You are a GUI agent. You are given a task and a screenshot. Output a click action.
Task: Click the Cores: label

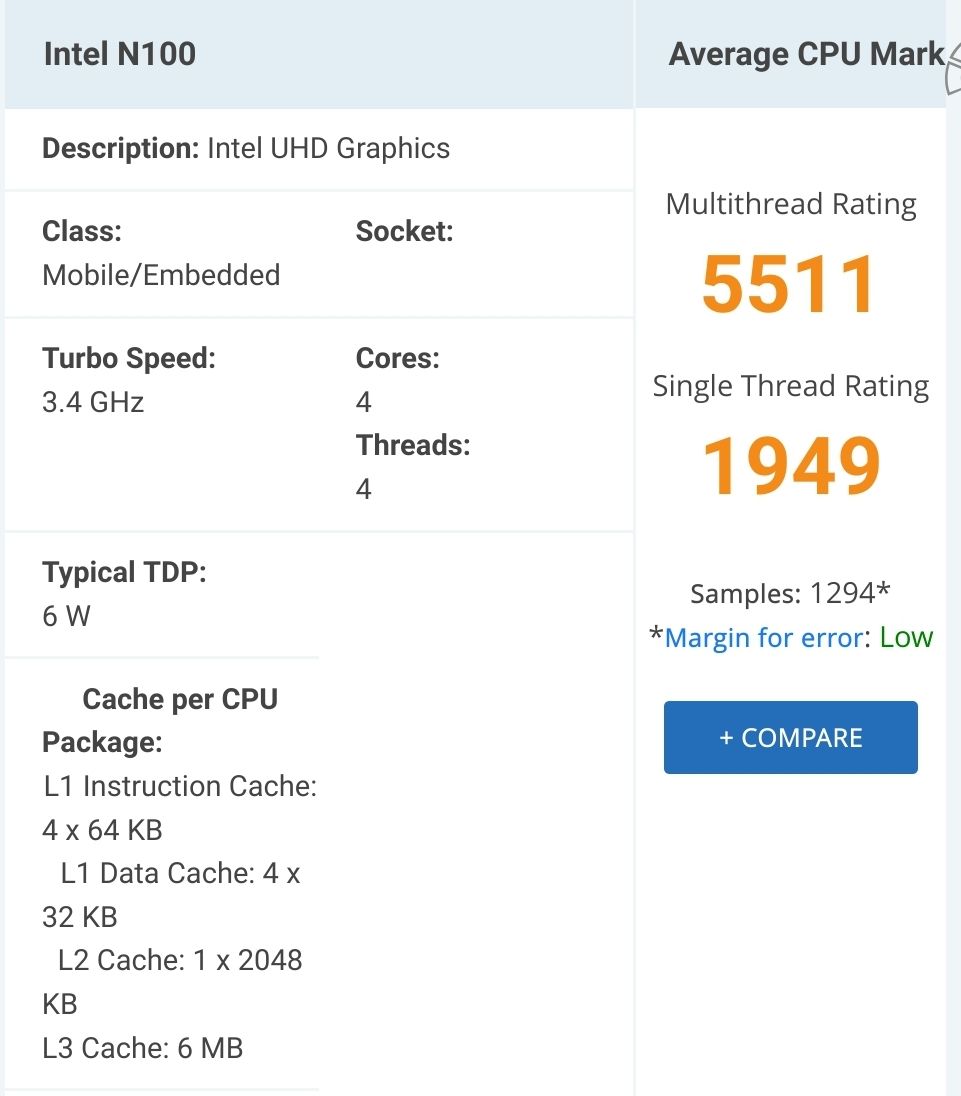click(397, 359)
